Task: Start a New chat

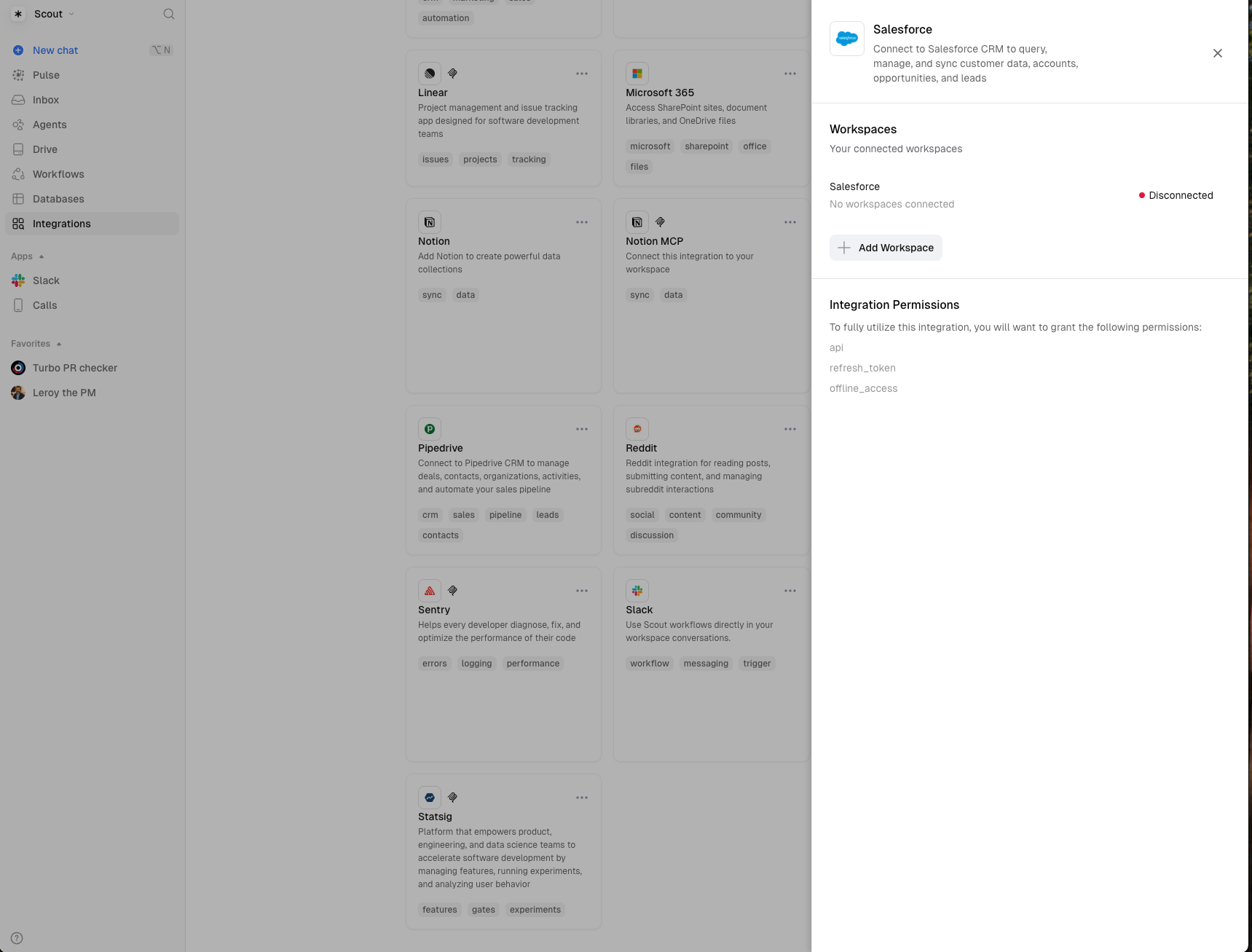Action: click(55, 50)
